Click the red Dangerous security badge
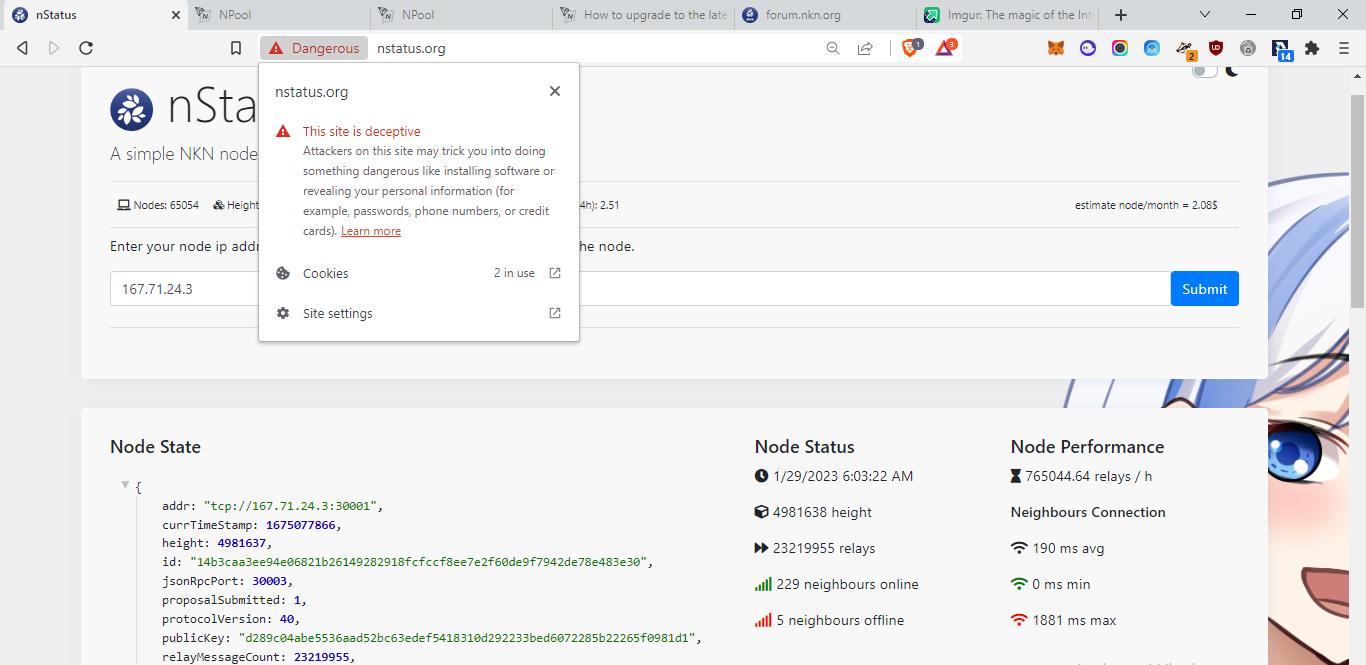 tap(314, 48)
